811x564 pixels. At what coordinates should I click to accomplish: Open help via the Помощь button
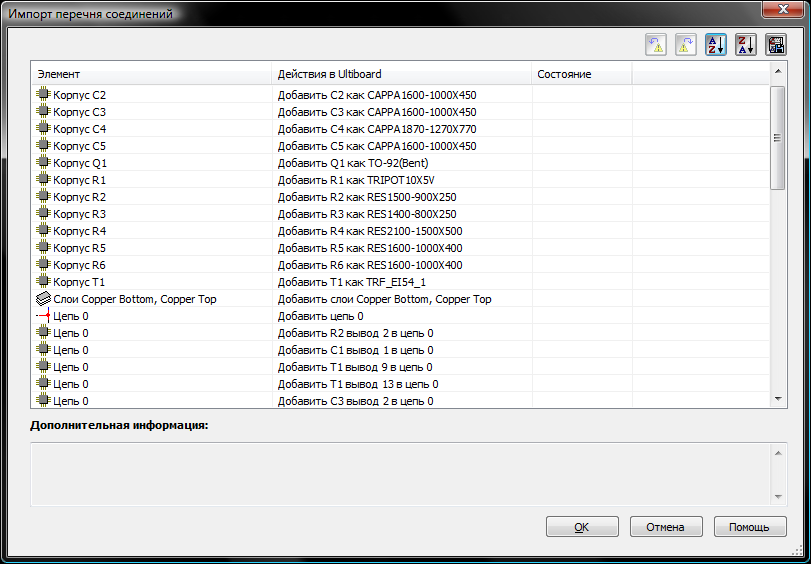(749, 527)
